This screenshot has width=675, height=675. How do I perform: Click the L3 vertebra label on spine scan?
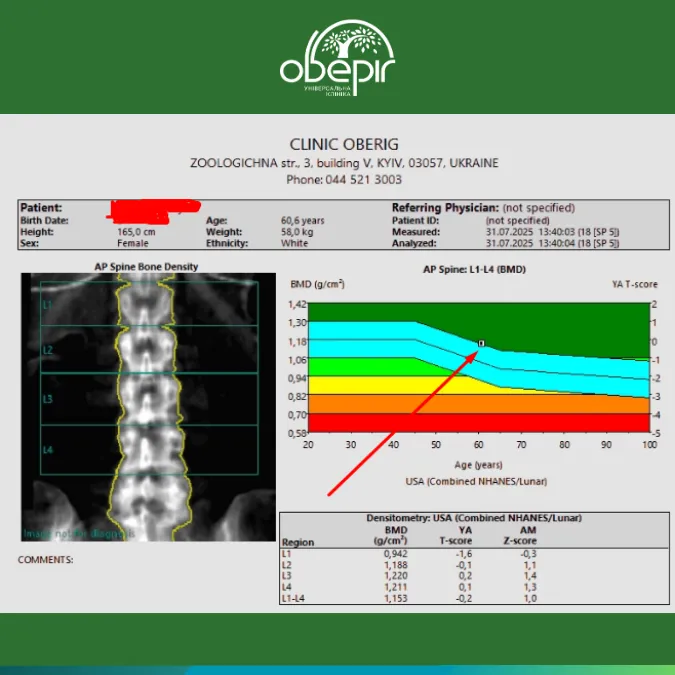click(47, 399)
